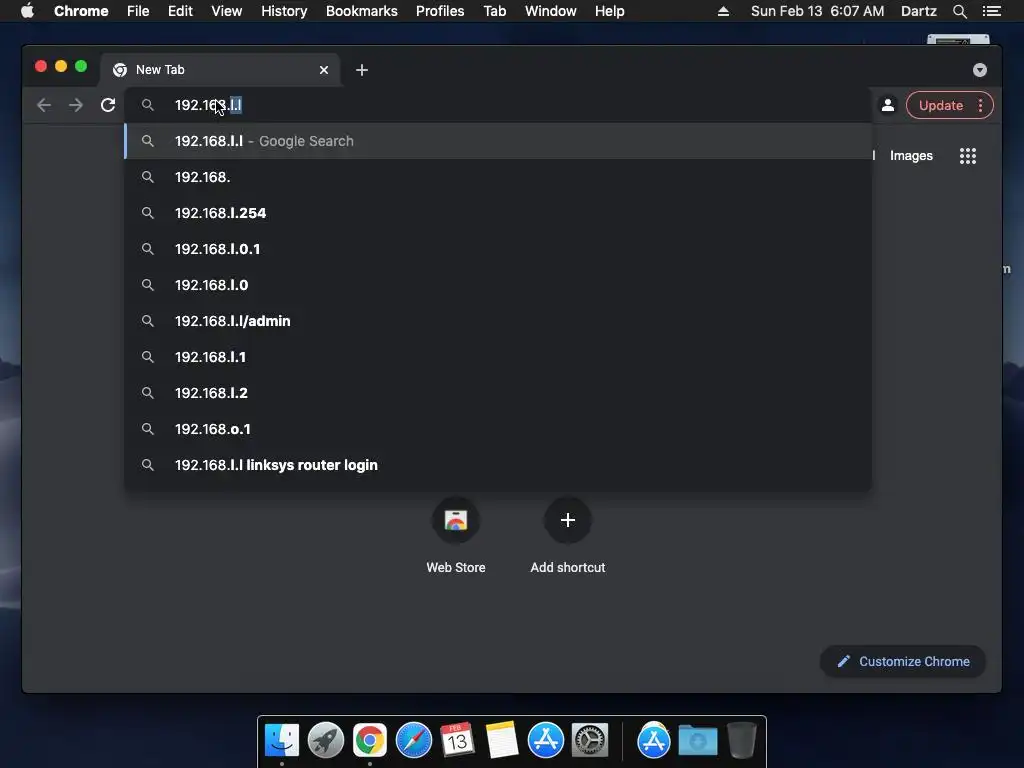
Task: Select the suggestion 192.168.
Action: click(498, 177)
